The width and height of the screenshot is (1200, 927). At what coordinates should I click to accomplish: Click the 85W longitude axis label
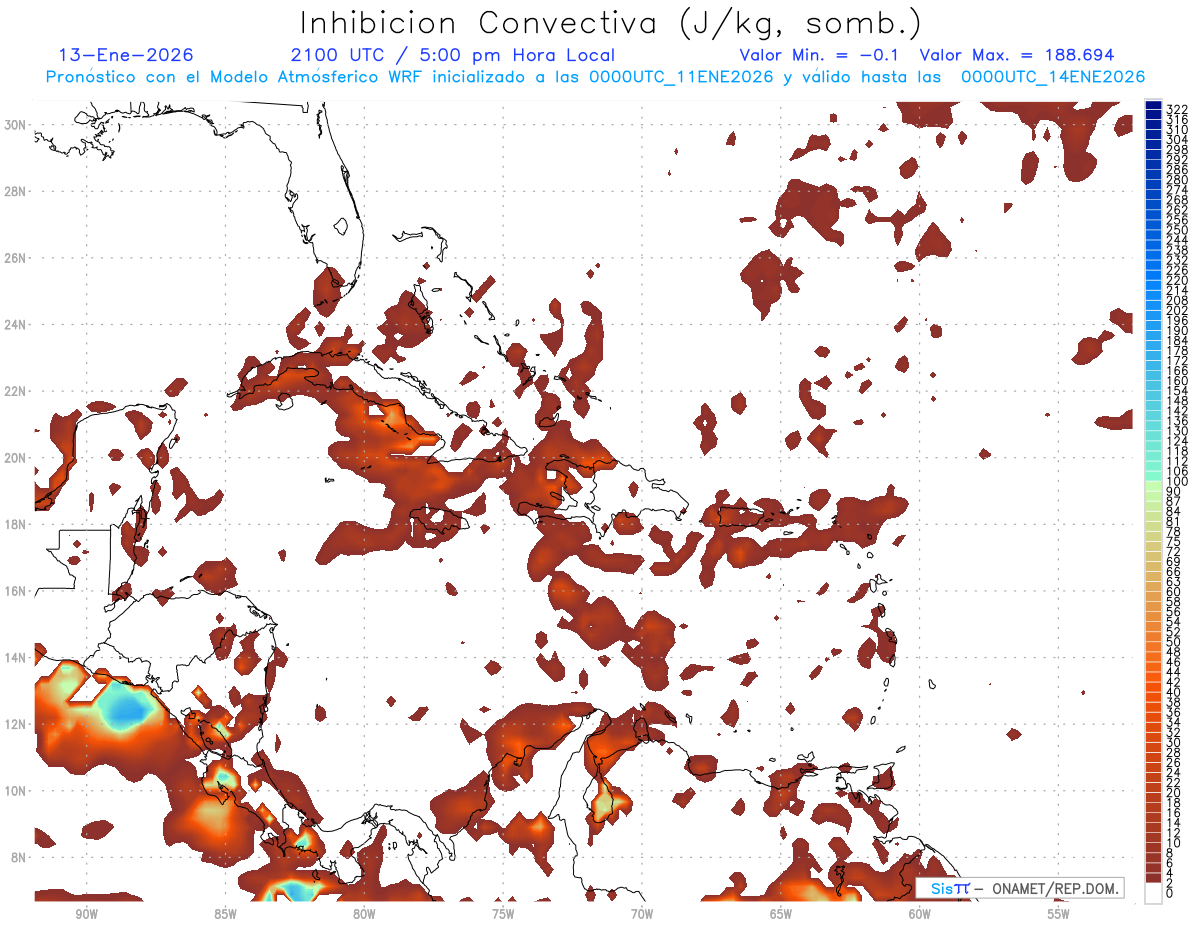[225, 914]
